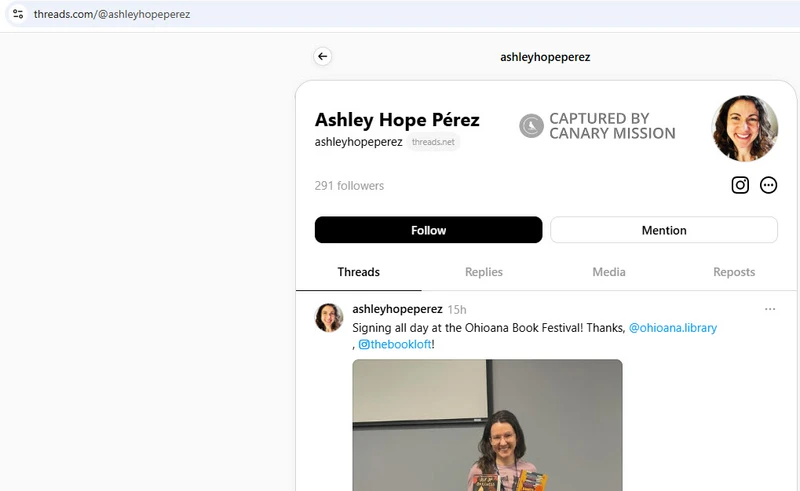Switch to the Replies tab
This screenshot has height=491, width=800.
484,272
